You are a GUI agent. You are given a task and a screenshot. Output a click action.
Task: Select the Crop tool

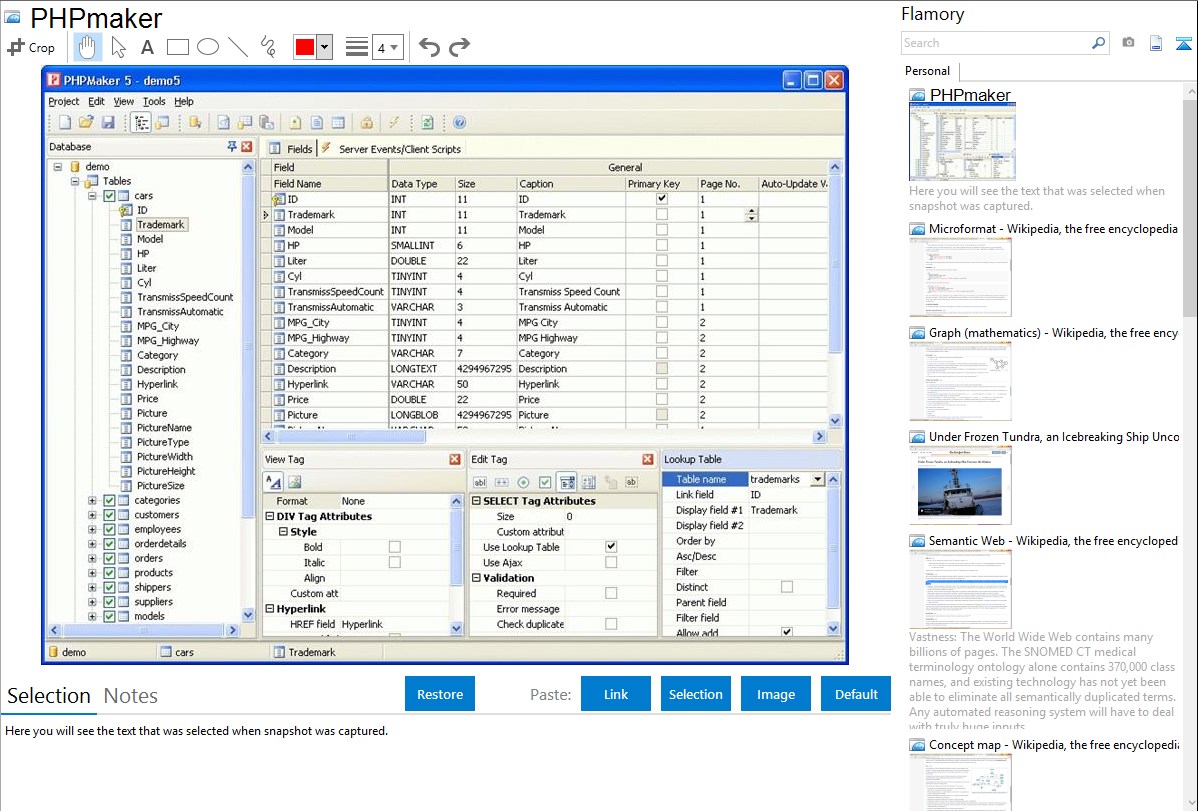click(x=31, y=47)
